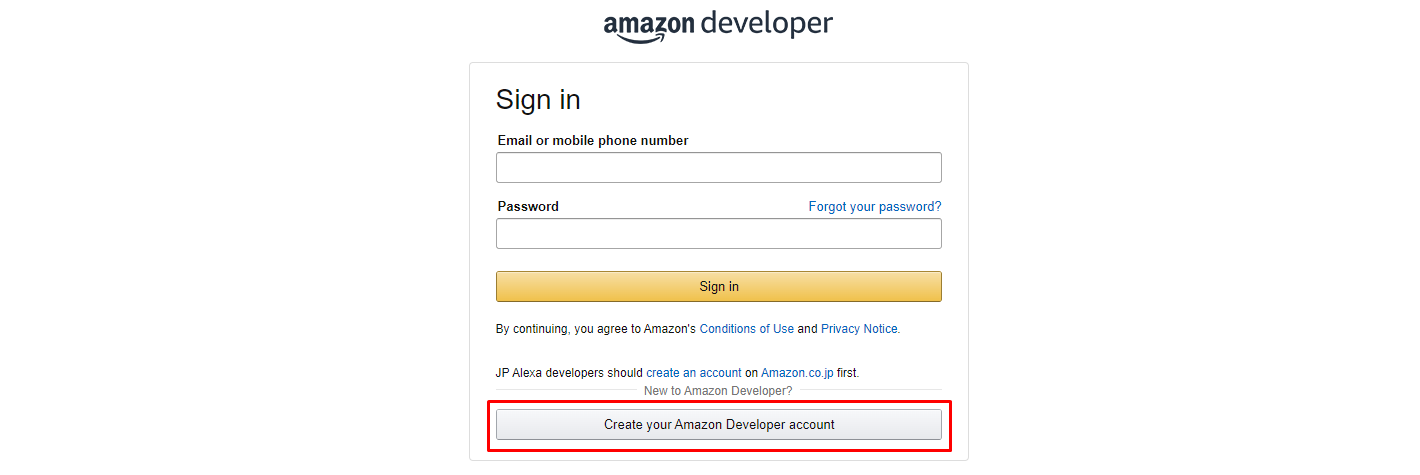Image resolution: width=1420 pixels, height=475 pixels.
Task: Click the Email or mobile phone number label
Action: click(593, 141)
